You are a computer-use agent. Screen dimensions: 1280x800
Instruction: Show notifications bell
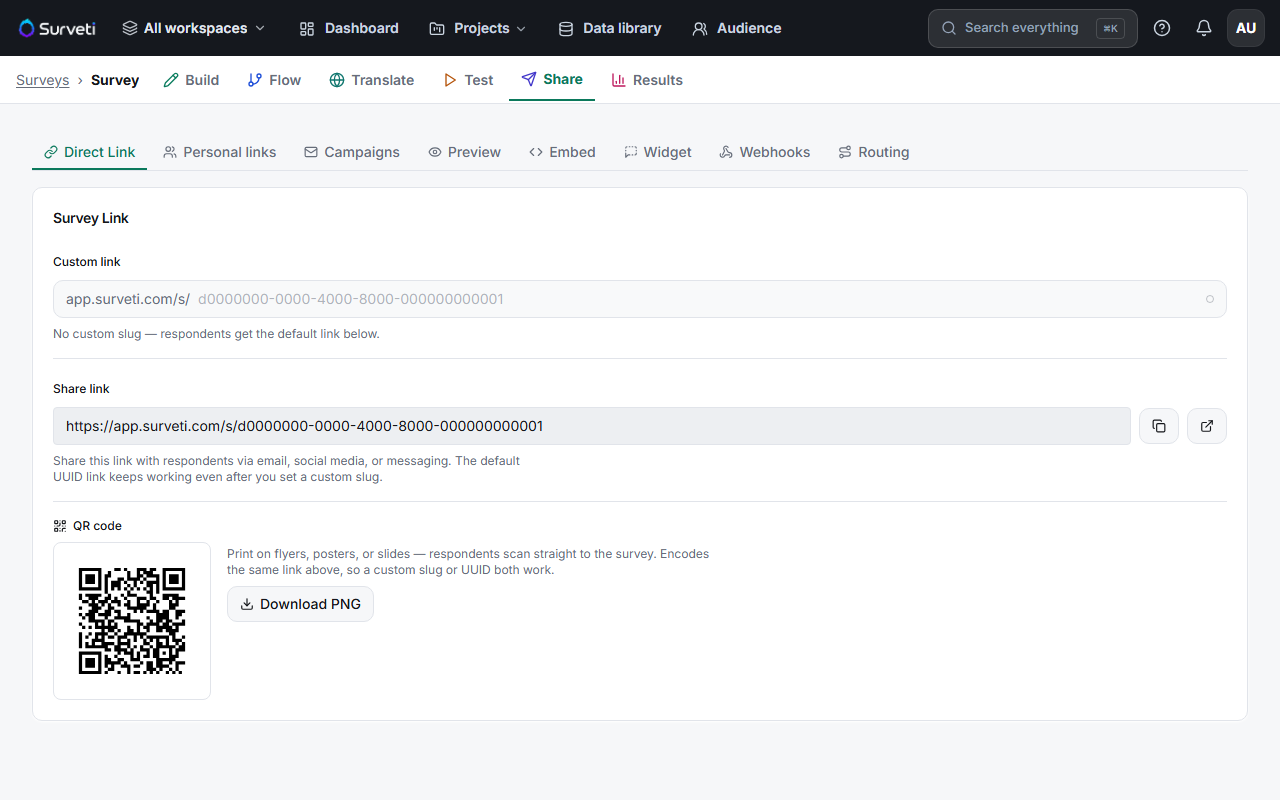coord(1204,28)
